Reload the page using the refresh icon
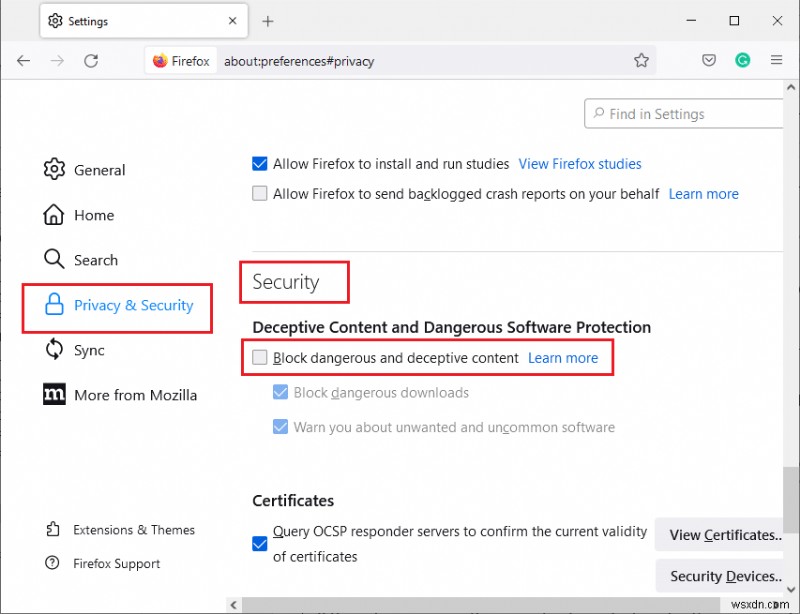This screenshot has width=800, height=614. 91,60
